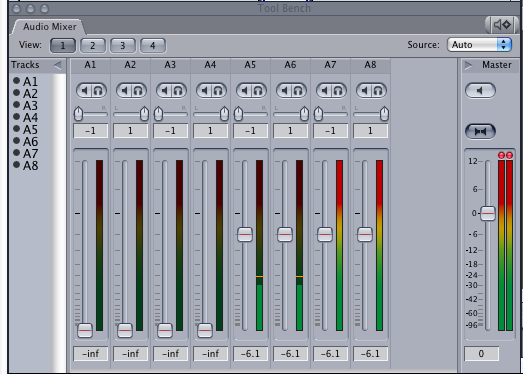Solo track A8 with its headphones icon
Viewport: 523px width, 374px height.
[x=378, y=90]
